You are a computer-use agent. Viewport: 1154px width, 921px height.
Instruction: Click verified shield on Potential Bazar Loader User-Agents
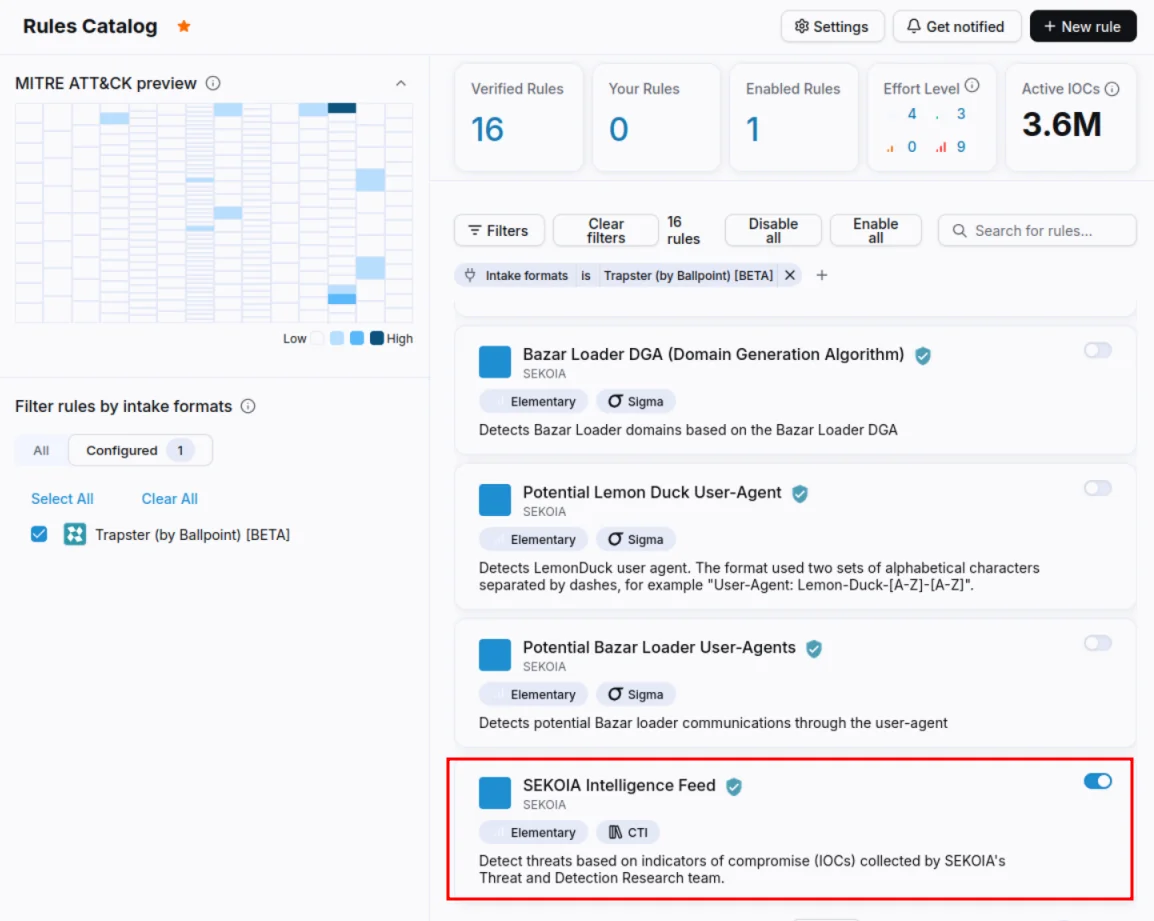pos(813,649)
